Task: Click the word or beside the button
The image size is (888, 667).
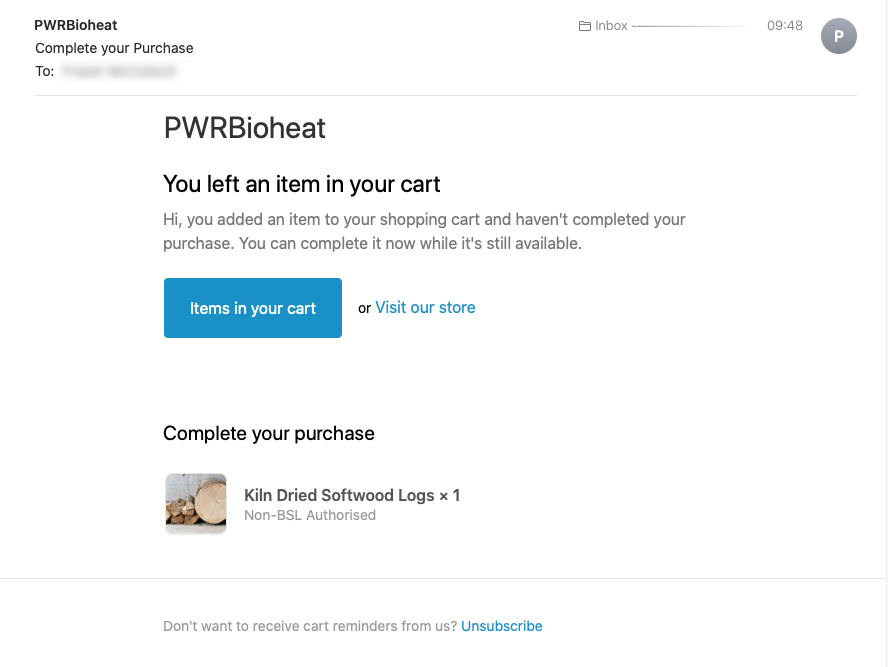Action: [x=364, y=308]
